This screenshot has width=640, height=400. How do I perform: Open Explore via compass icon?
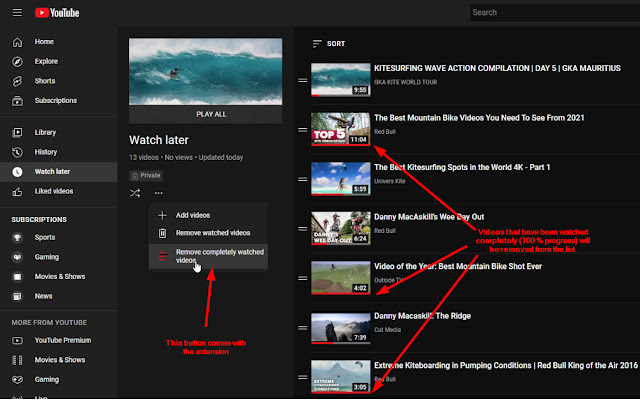17,62
